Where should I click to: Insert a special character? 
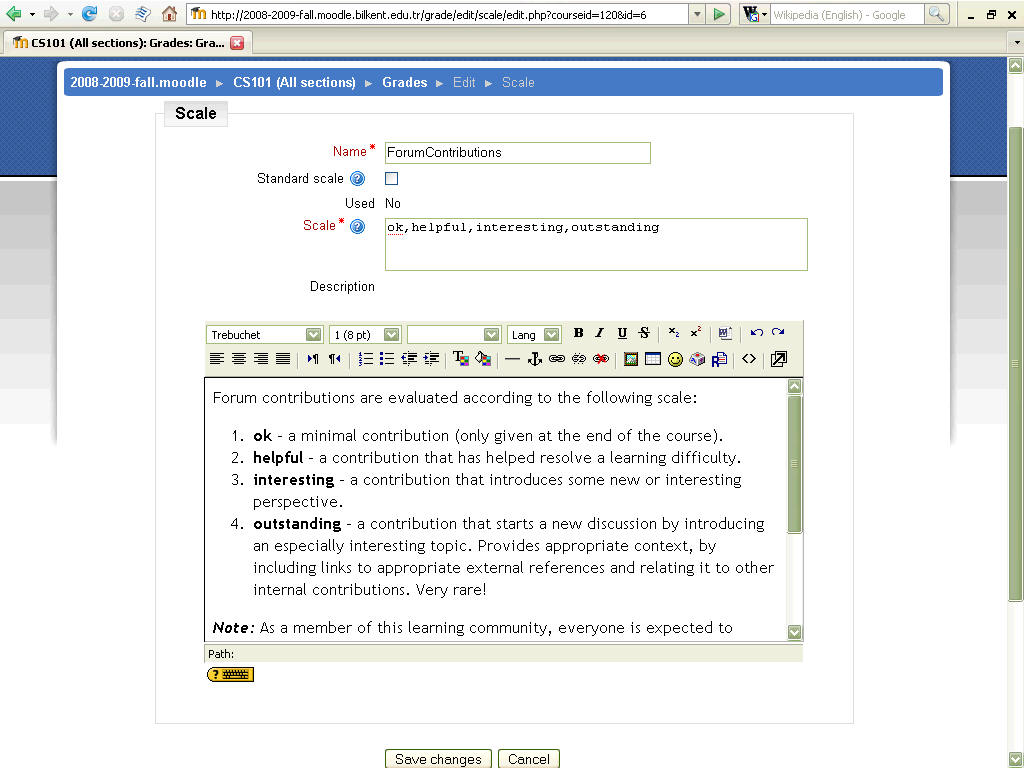point(697,359)
